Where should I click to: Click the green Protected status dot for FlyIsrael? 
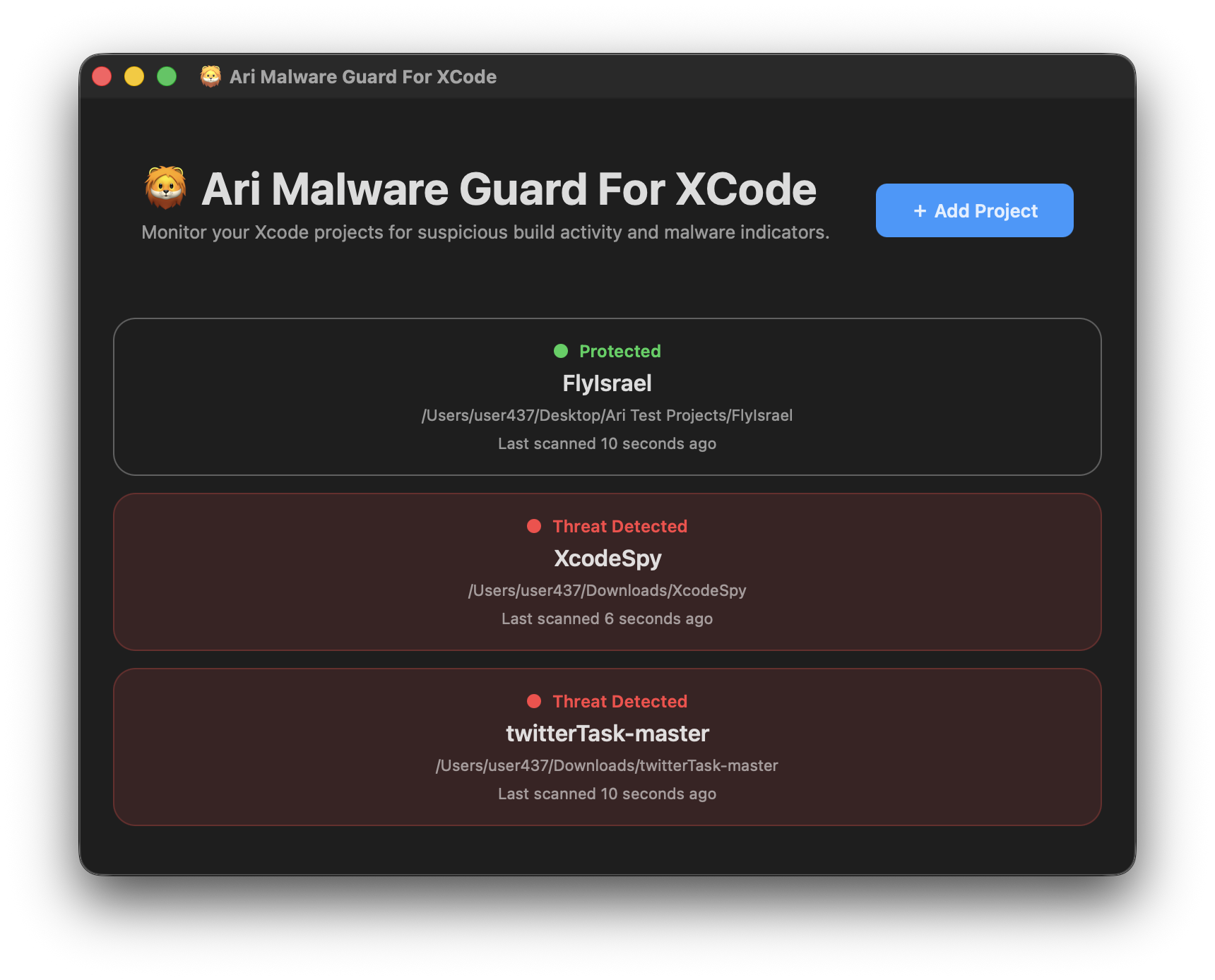pos(561,351)
